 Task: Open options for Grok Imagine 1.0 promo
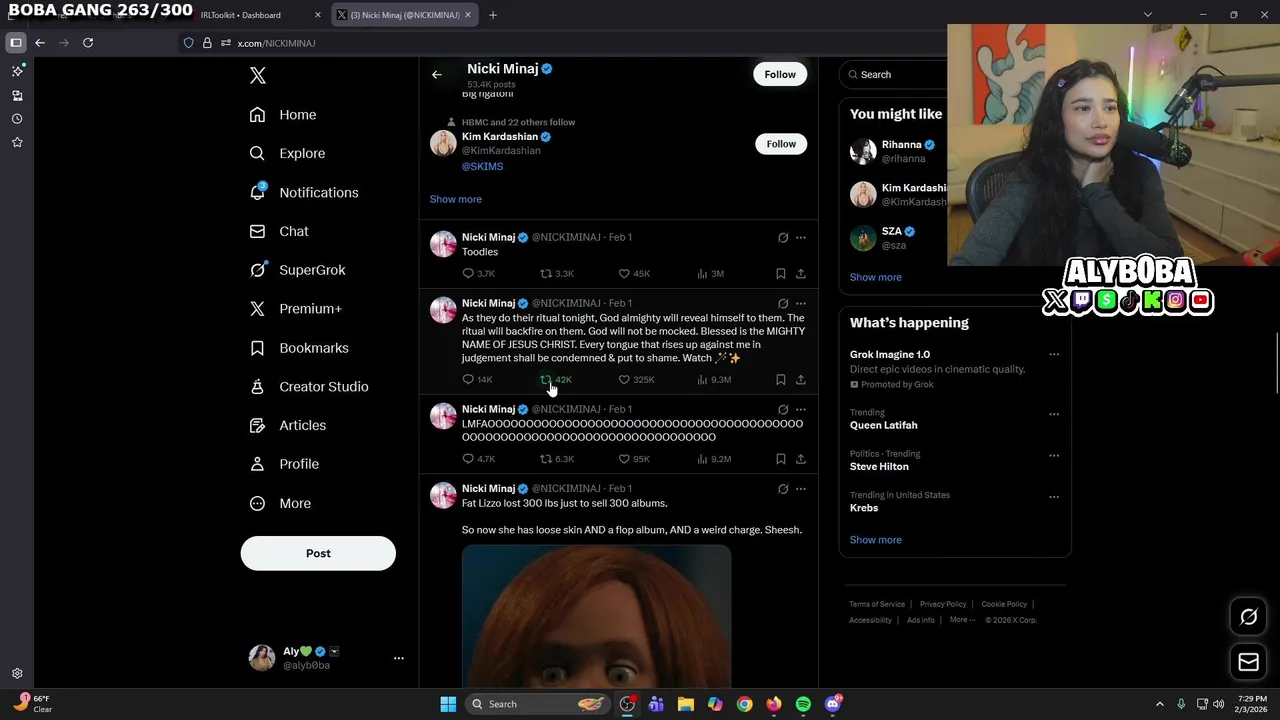coord(1054,355)
